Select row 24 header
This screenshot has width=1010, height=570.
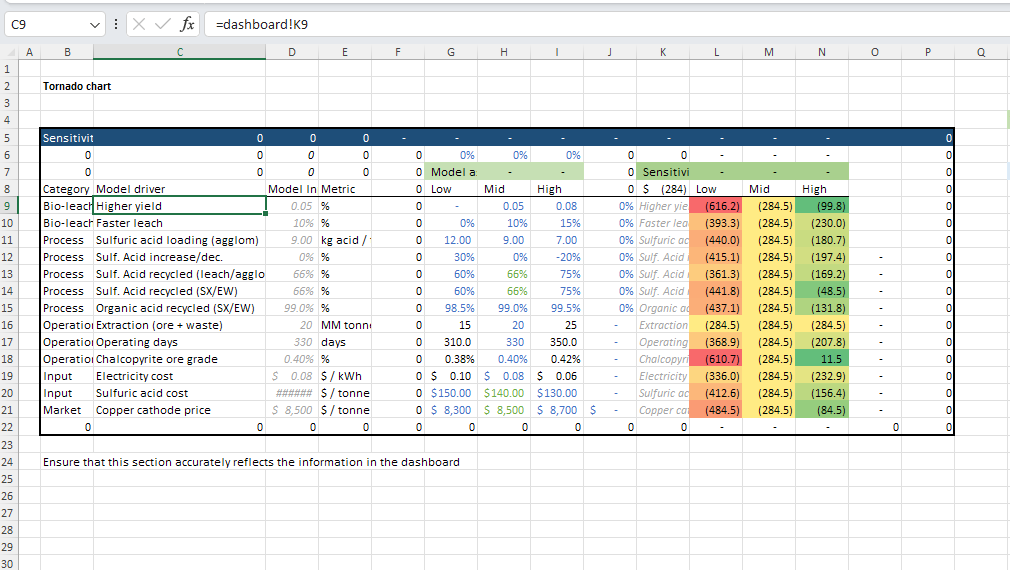click(x=8, y=462)
